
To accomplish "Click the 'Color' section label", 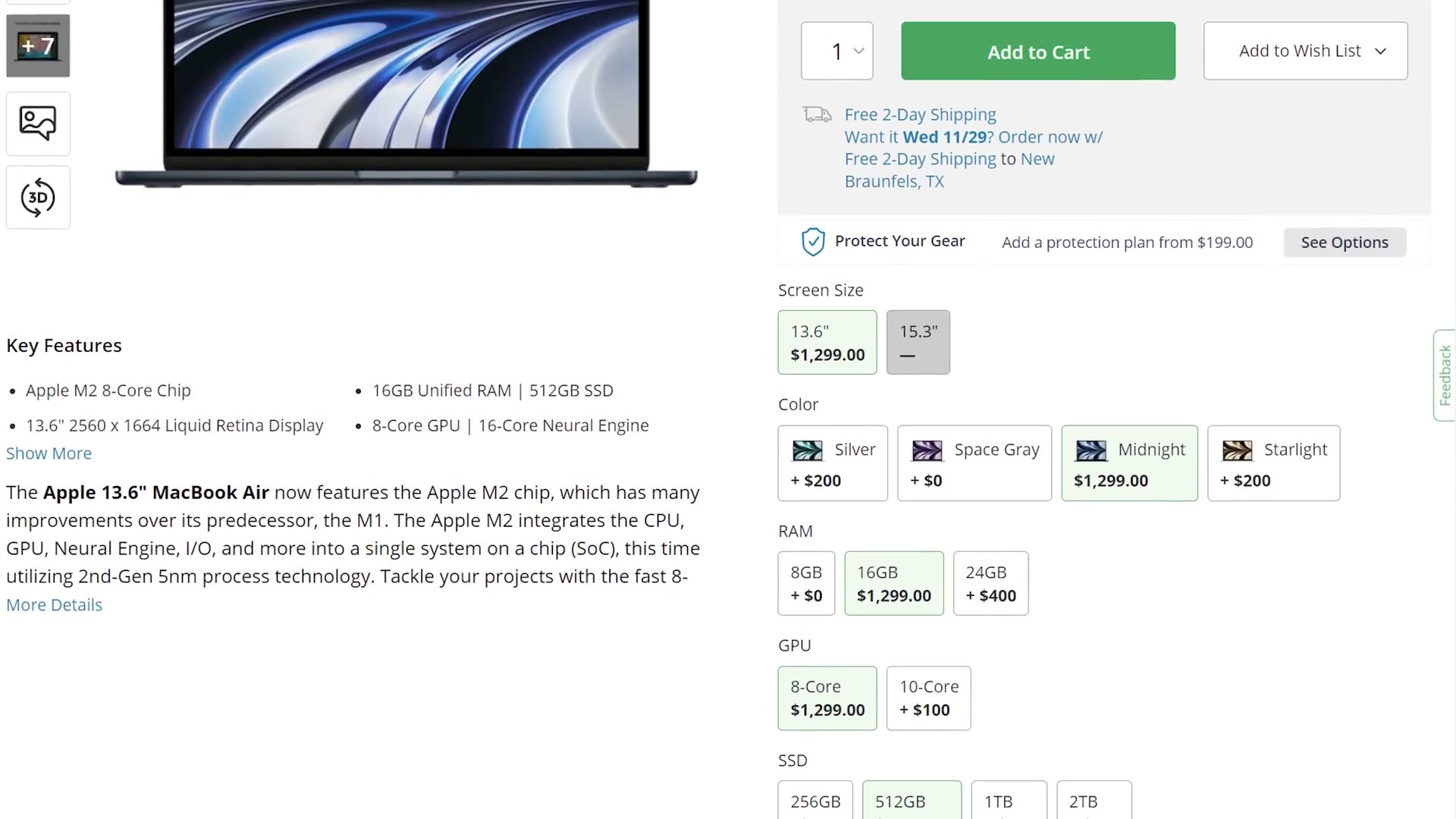I will click(x=798, y=405).
